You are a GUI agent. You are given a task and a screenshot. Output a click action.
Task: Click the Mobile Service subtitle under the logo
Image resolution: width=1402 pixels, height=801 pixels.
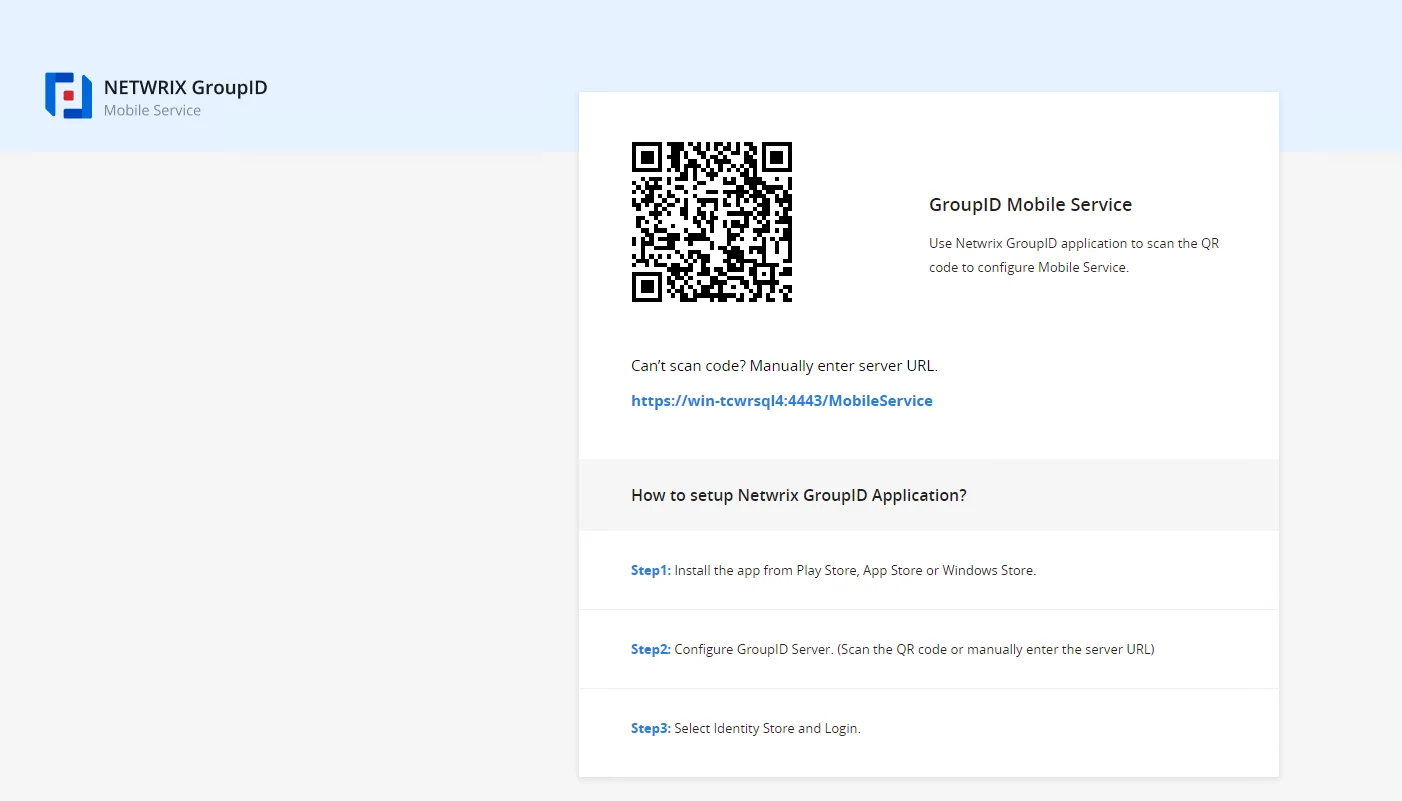(152, 111)
